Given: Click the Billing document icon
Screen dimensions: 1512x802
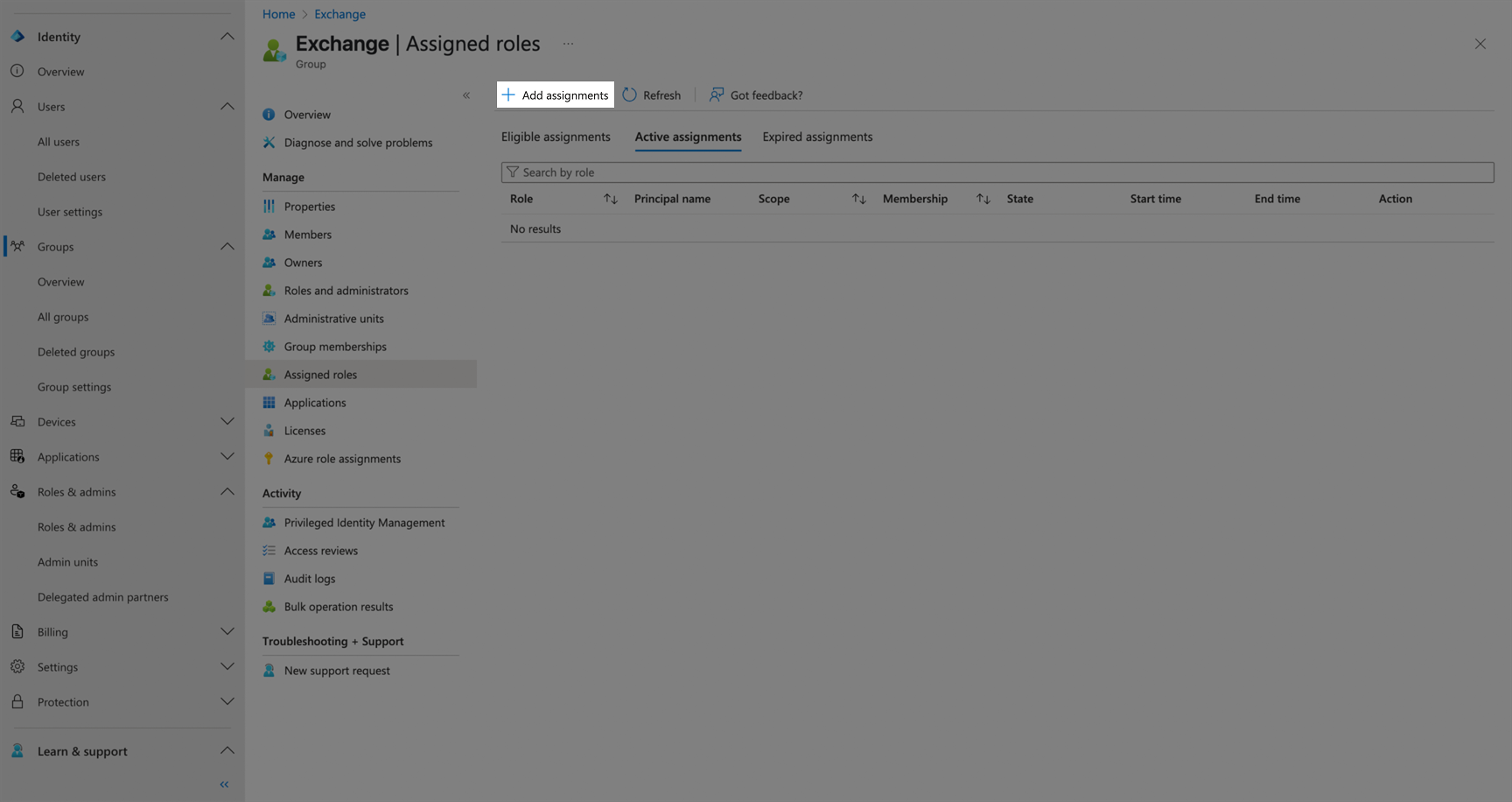Looking at the screenshot, I should 17,631.
